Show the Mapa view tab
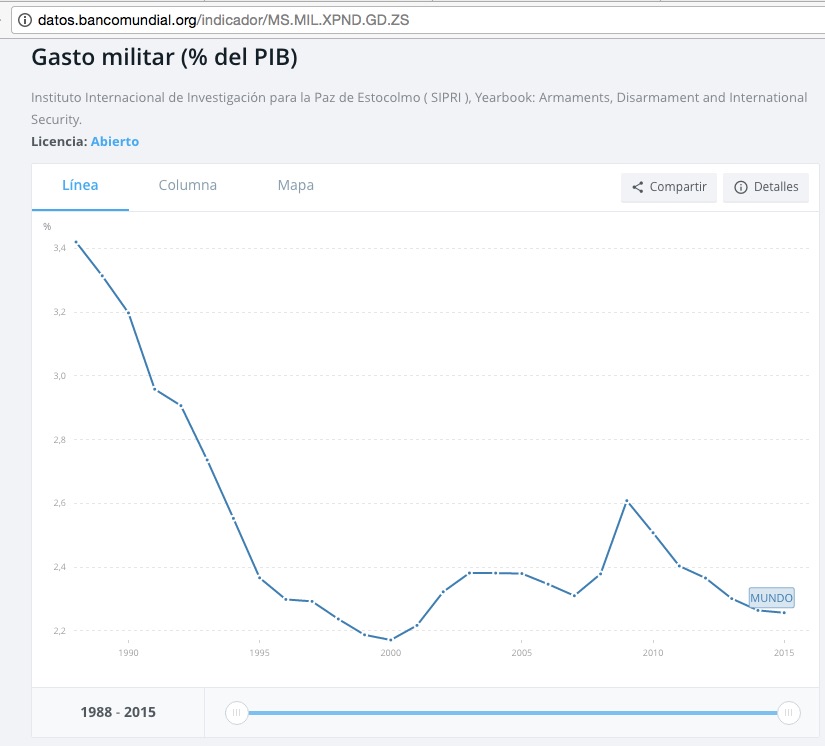Screen dimensions: 825x746 (295, 185)
